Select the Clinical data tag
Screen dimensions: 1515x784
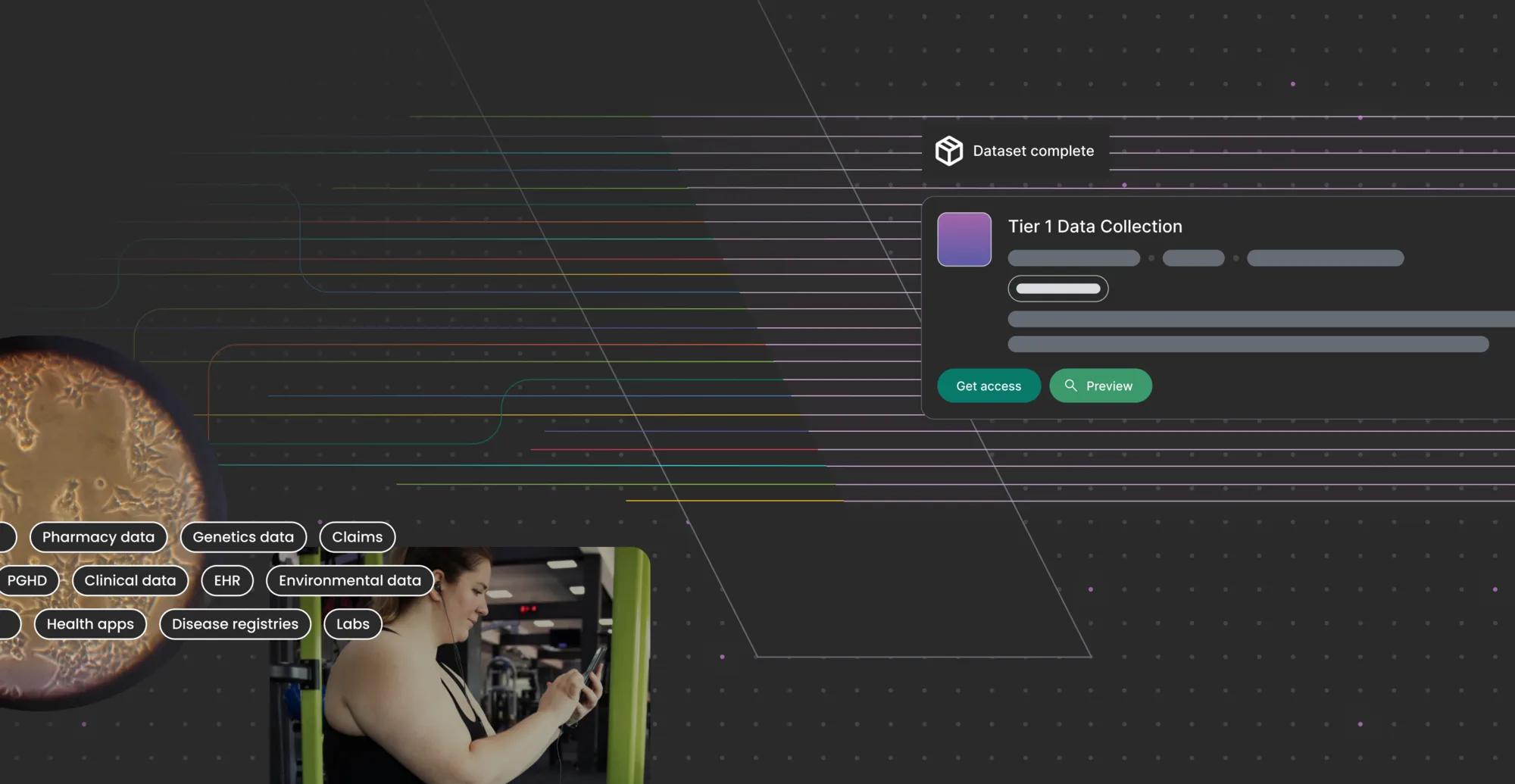(130, 580)
